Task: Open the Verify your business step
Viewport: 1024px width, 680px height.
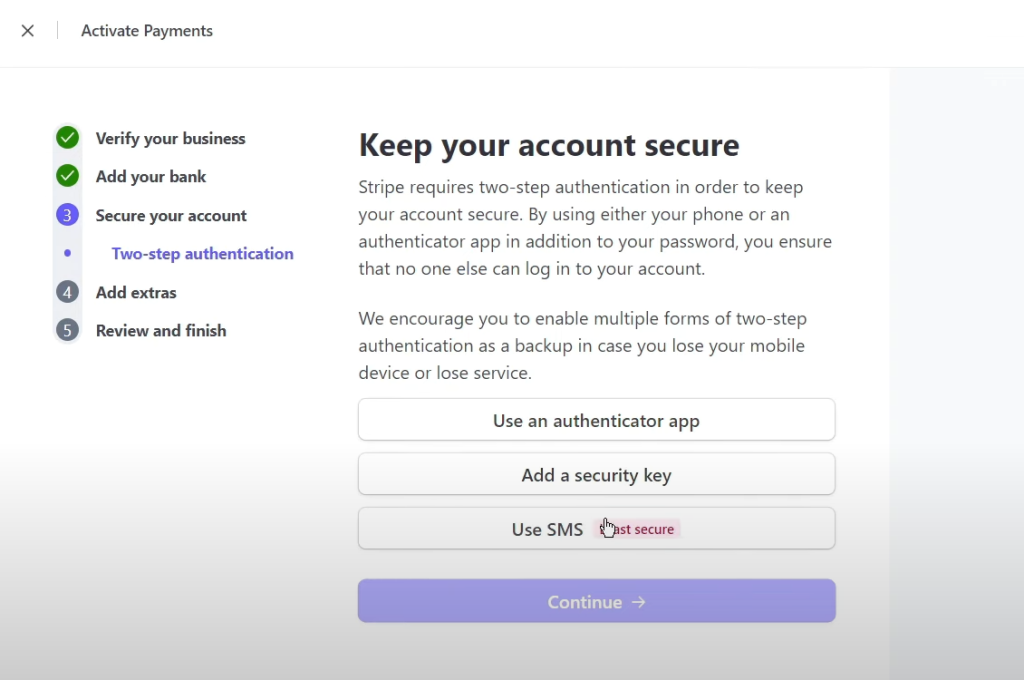Action: 170,139
